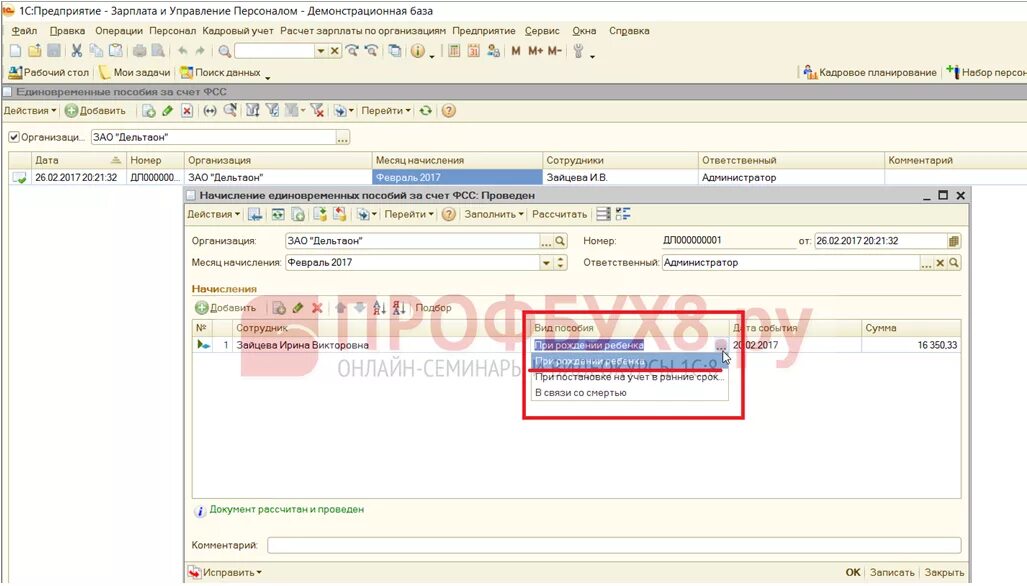Open Рабочий стол shortcut
The width and height of the screenshot is (1027, 586).
click(48, 73)
